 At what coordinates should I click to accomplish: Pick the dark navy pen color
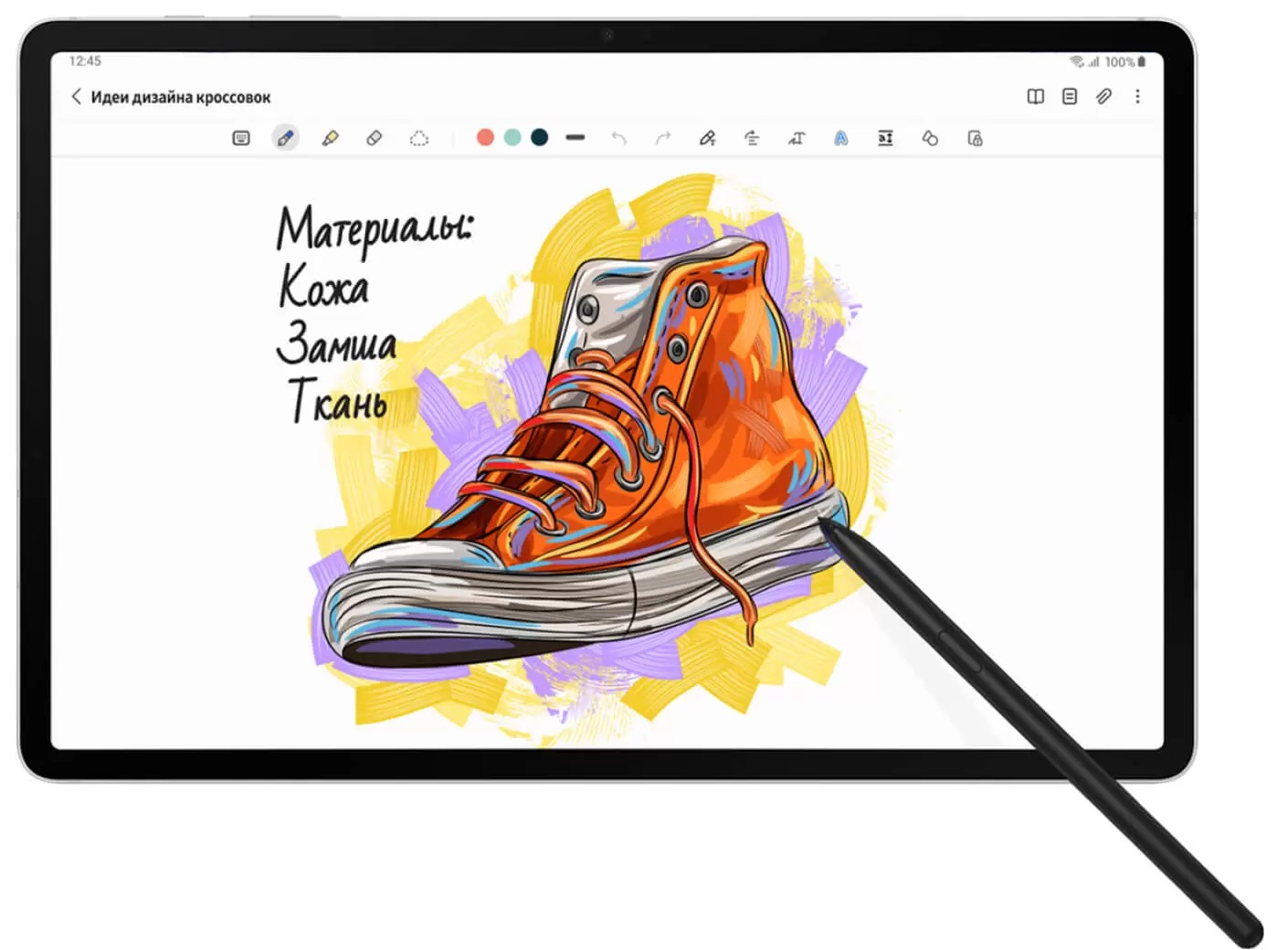tap(540, 138)
